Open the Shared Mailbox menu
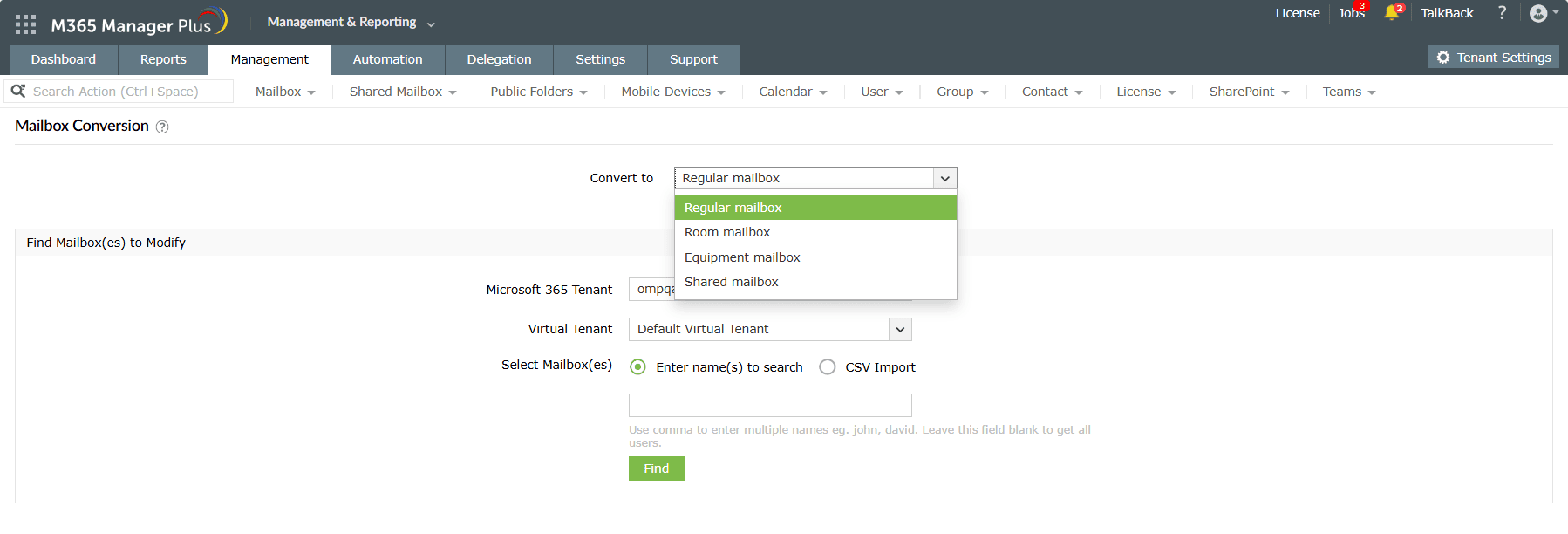 [402, 92]
